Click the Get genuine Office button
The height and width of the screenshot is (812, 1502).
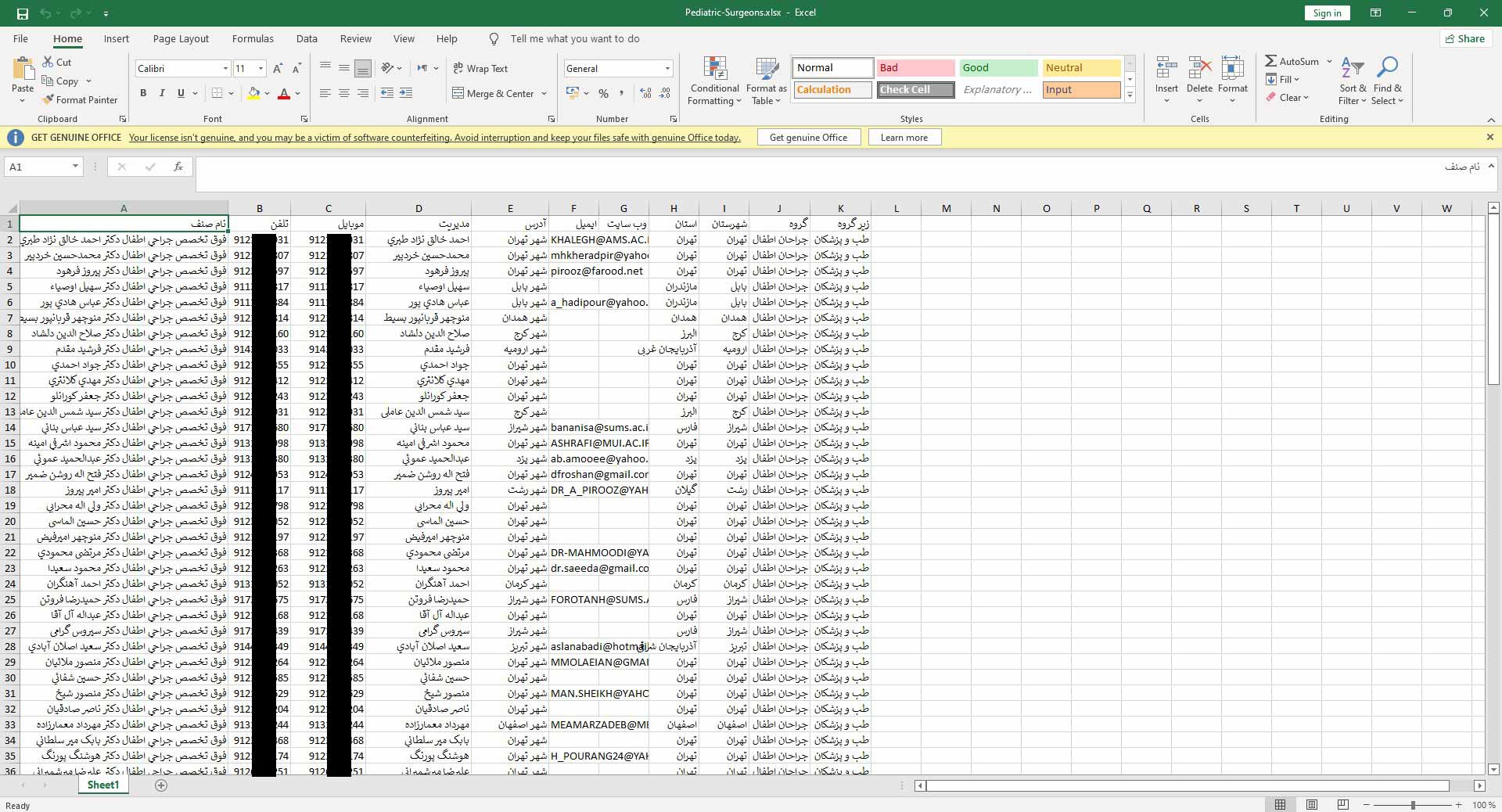[x=808, y=138]
